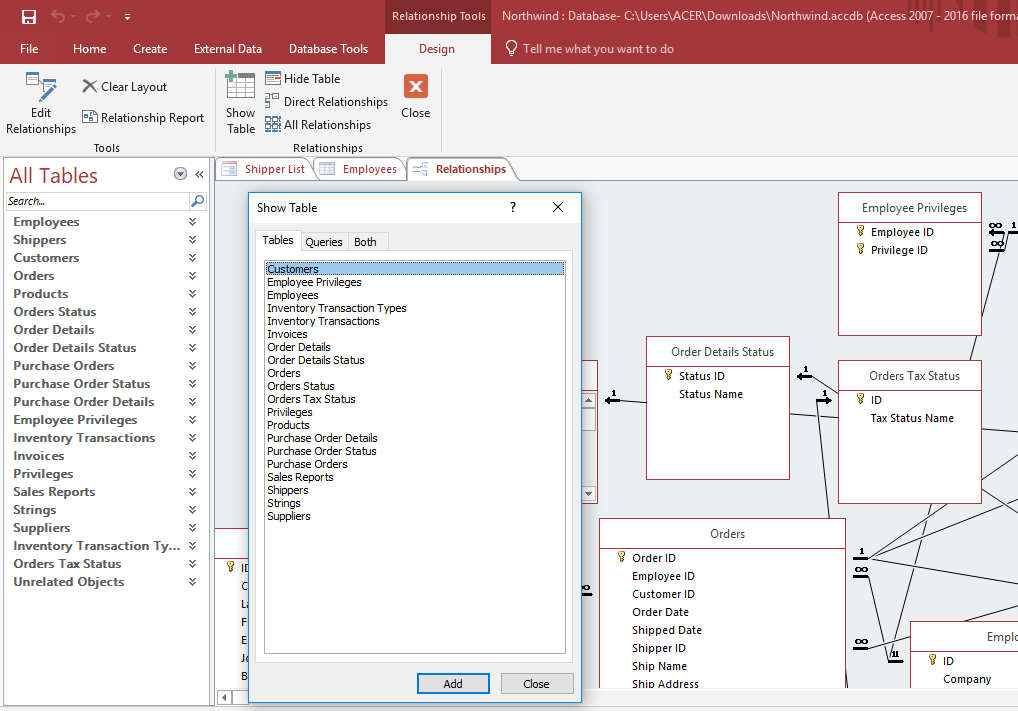Click the Close button in the Show Table dialog
Screen dimensions: 1018x711
536,684
